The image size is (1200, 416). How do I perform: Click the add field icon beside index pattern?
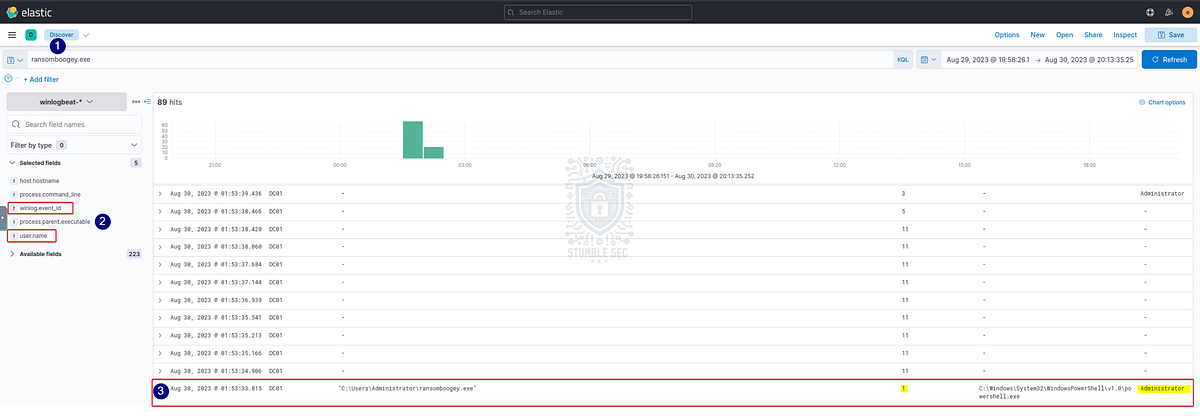(x=148, y=102)
